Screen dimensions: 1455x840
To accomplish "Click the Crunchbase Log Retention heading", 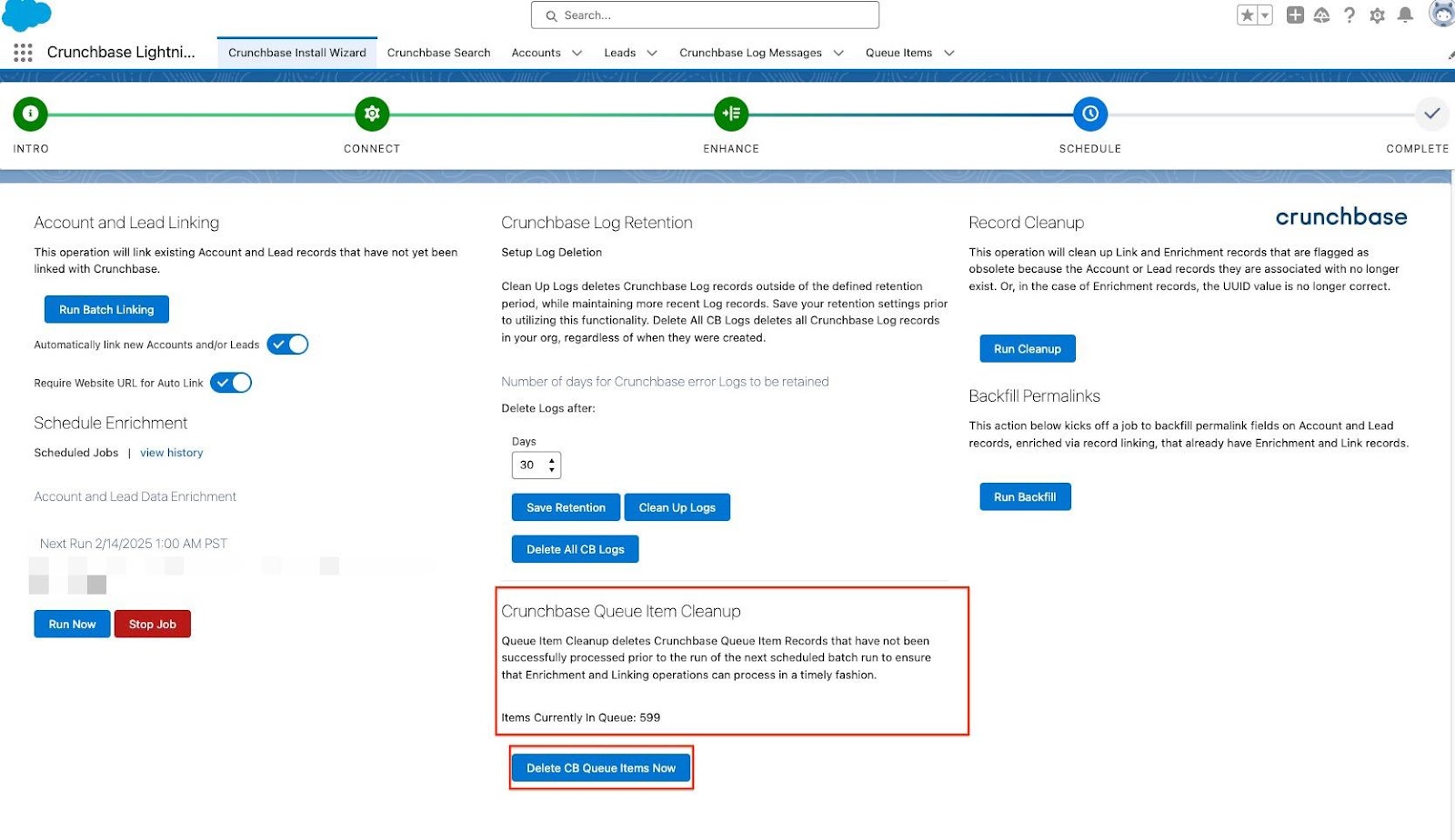I will (597, 223).
